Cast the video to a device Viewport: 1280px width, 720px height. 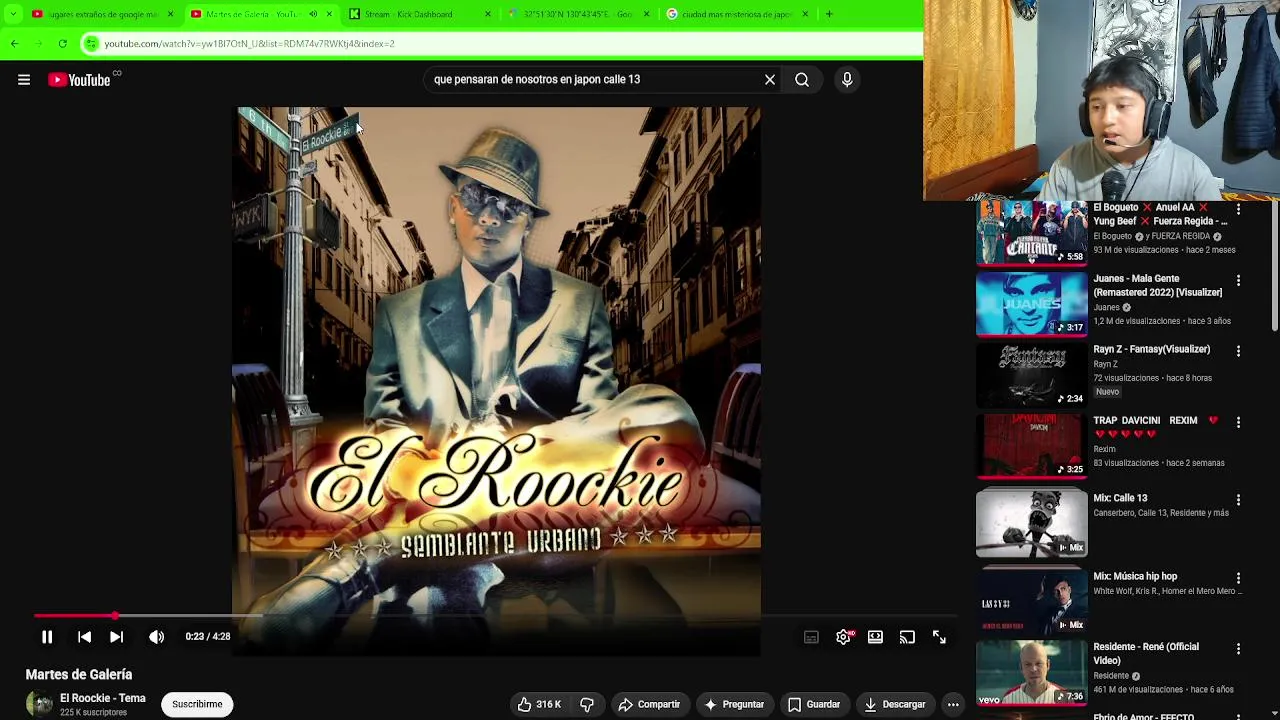tap(907, 637)
